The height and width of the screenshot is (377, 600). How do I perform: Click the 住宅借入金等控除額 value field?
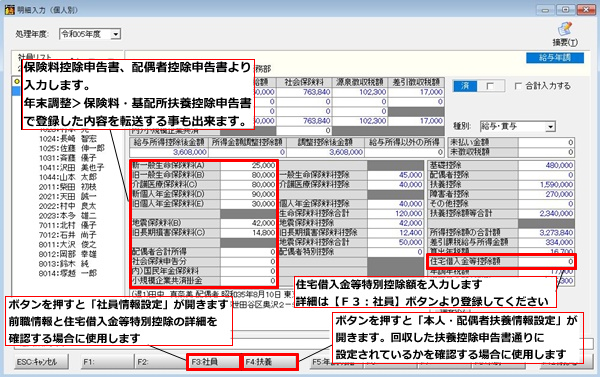coord(546,261)
